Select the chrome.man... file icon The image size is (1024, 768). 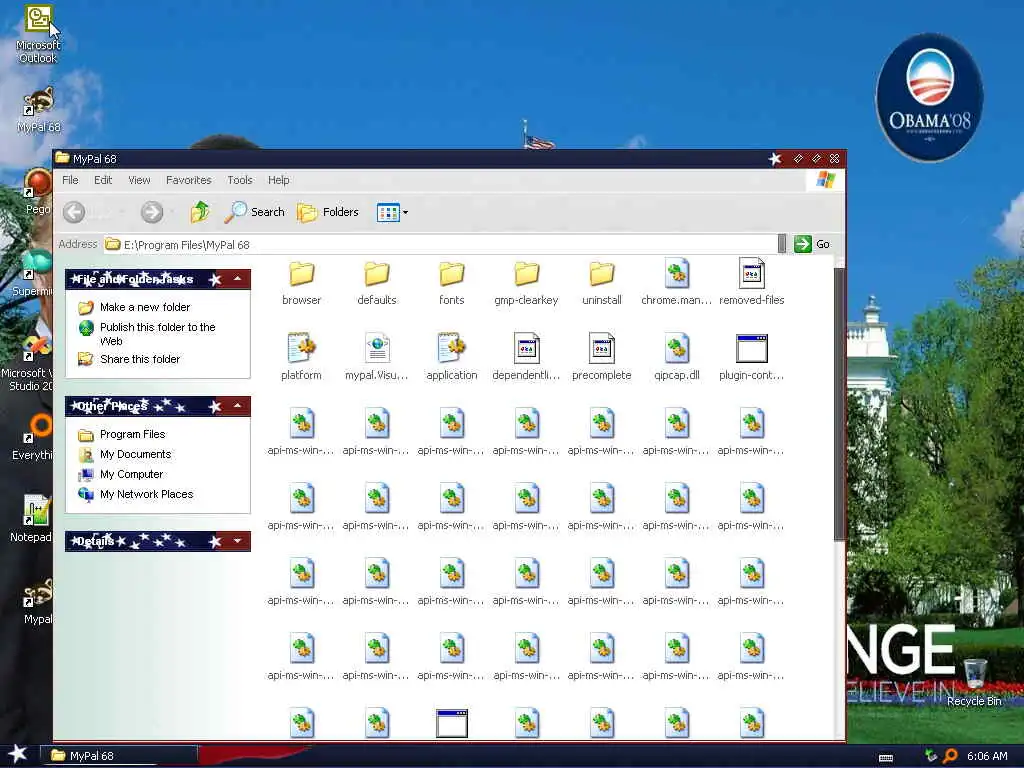(x=677, y=274)
